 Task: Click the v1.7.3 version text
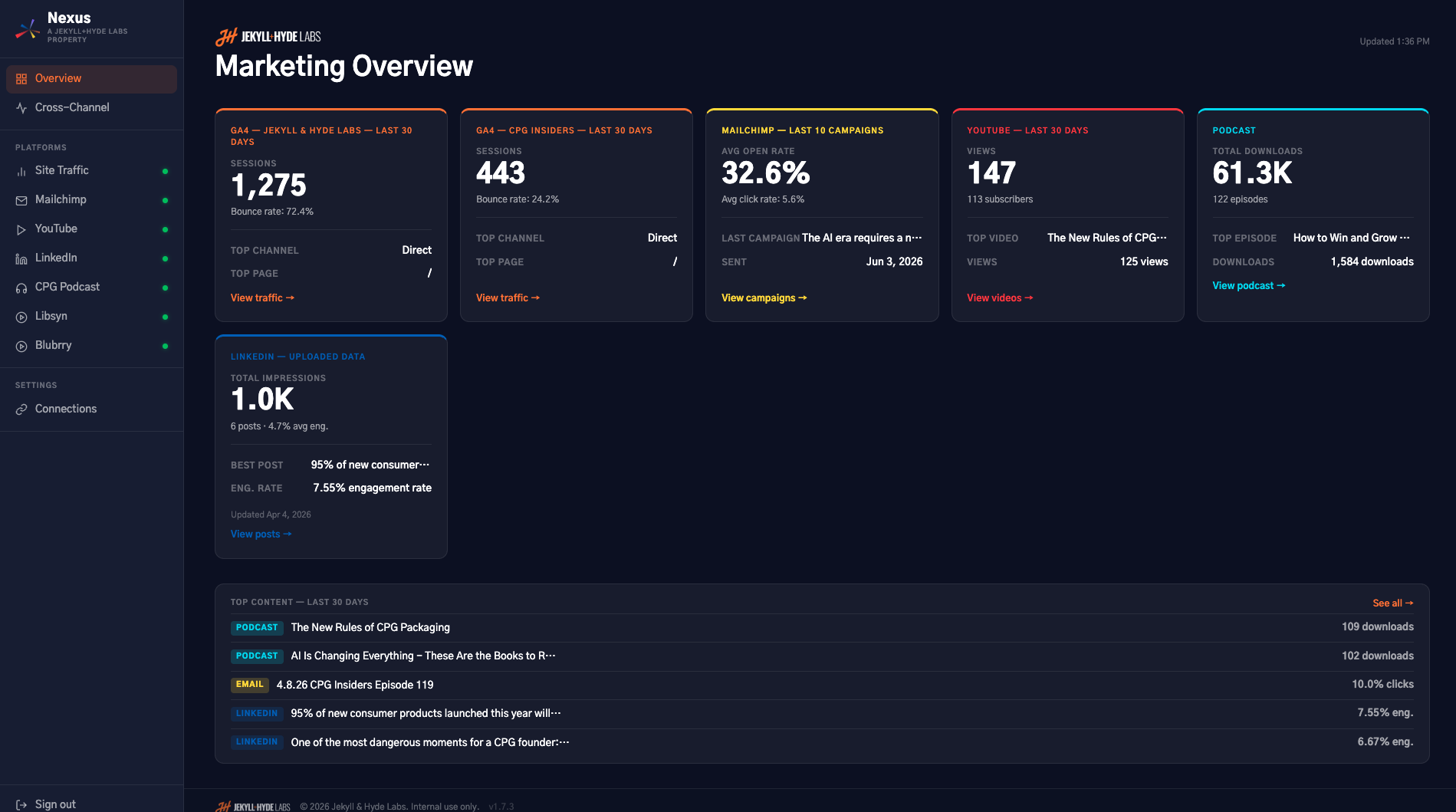point(501,807)
